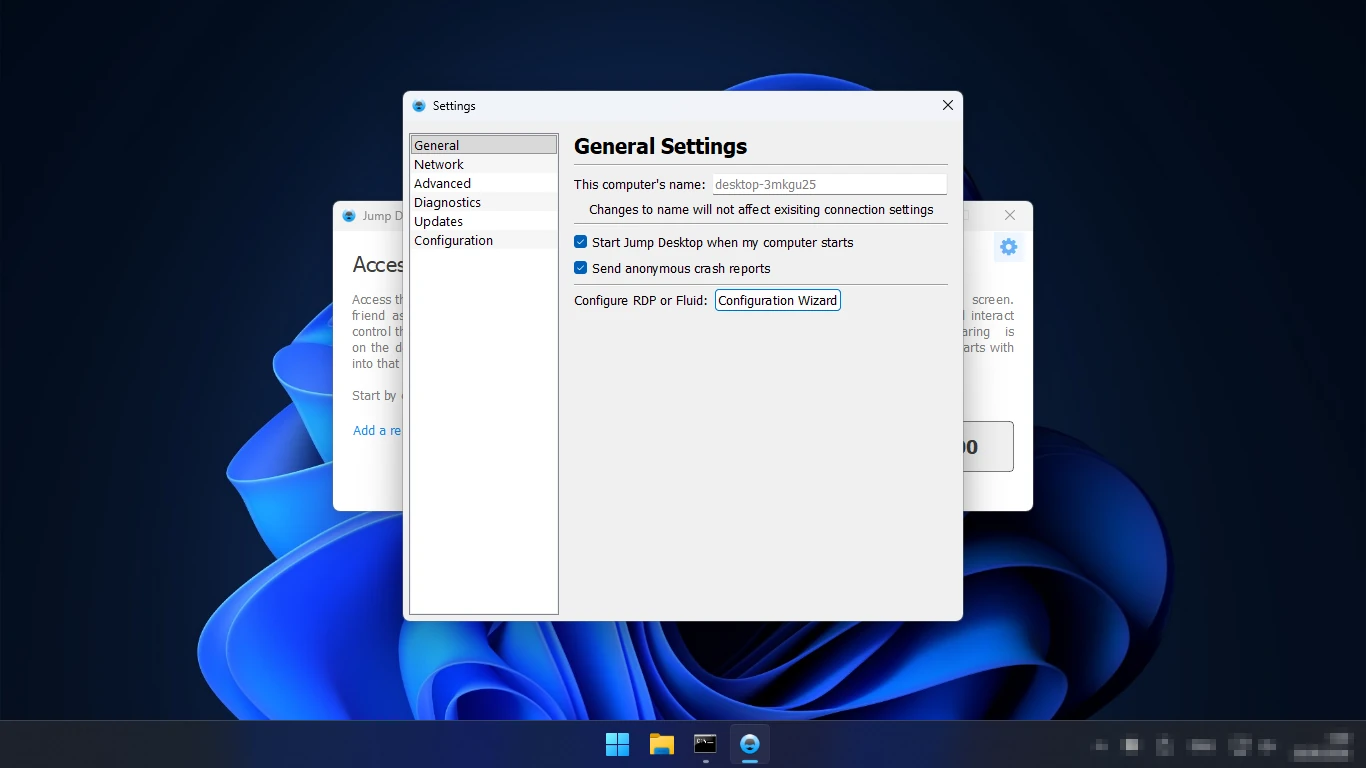Viewport: 1366px width, 768px height.
Task: Click the Jump Desktop icon in Settings title bar
Action: [x=419, y=106]
